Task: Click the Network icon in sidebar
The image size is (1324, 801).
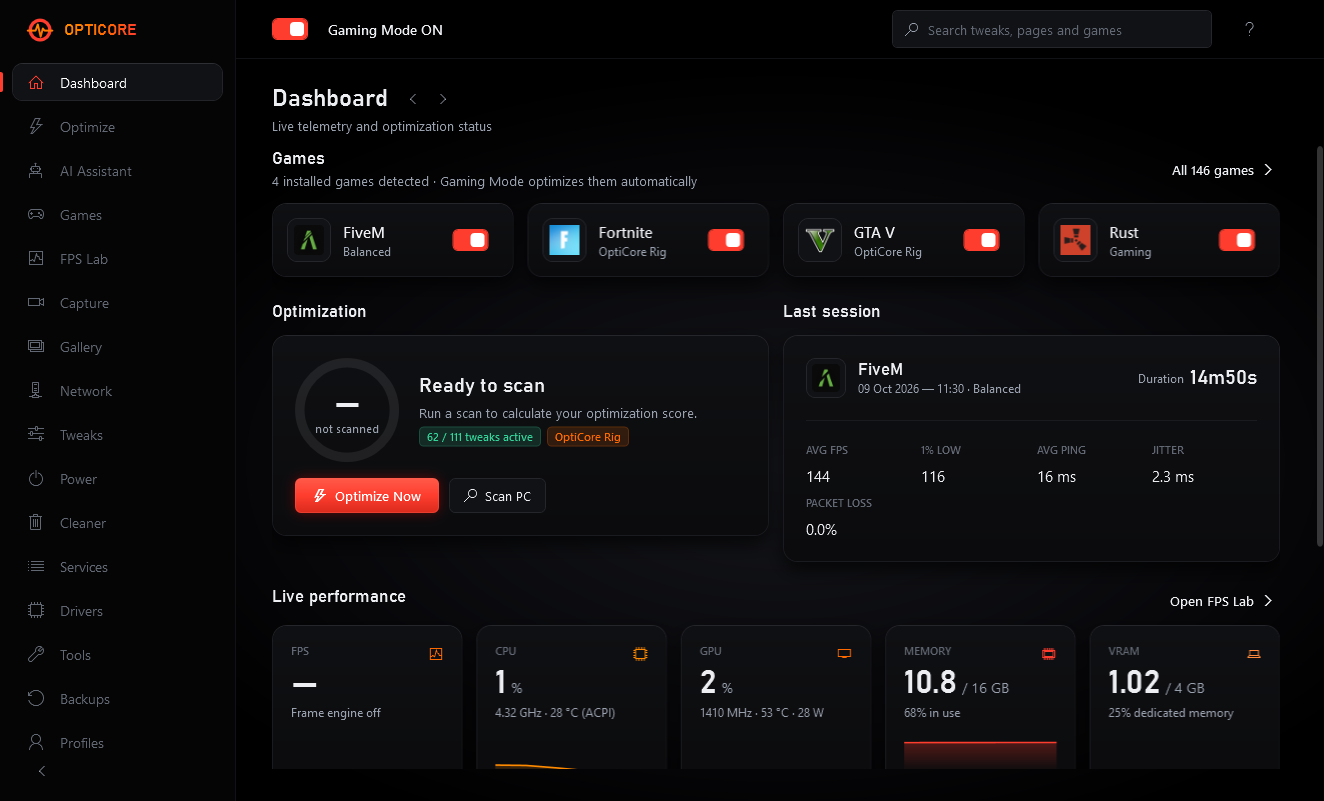Action: (36, 391)
